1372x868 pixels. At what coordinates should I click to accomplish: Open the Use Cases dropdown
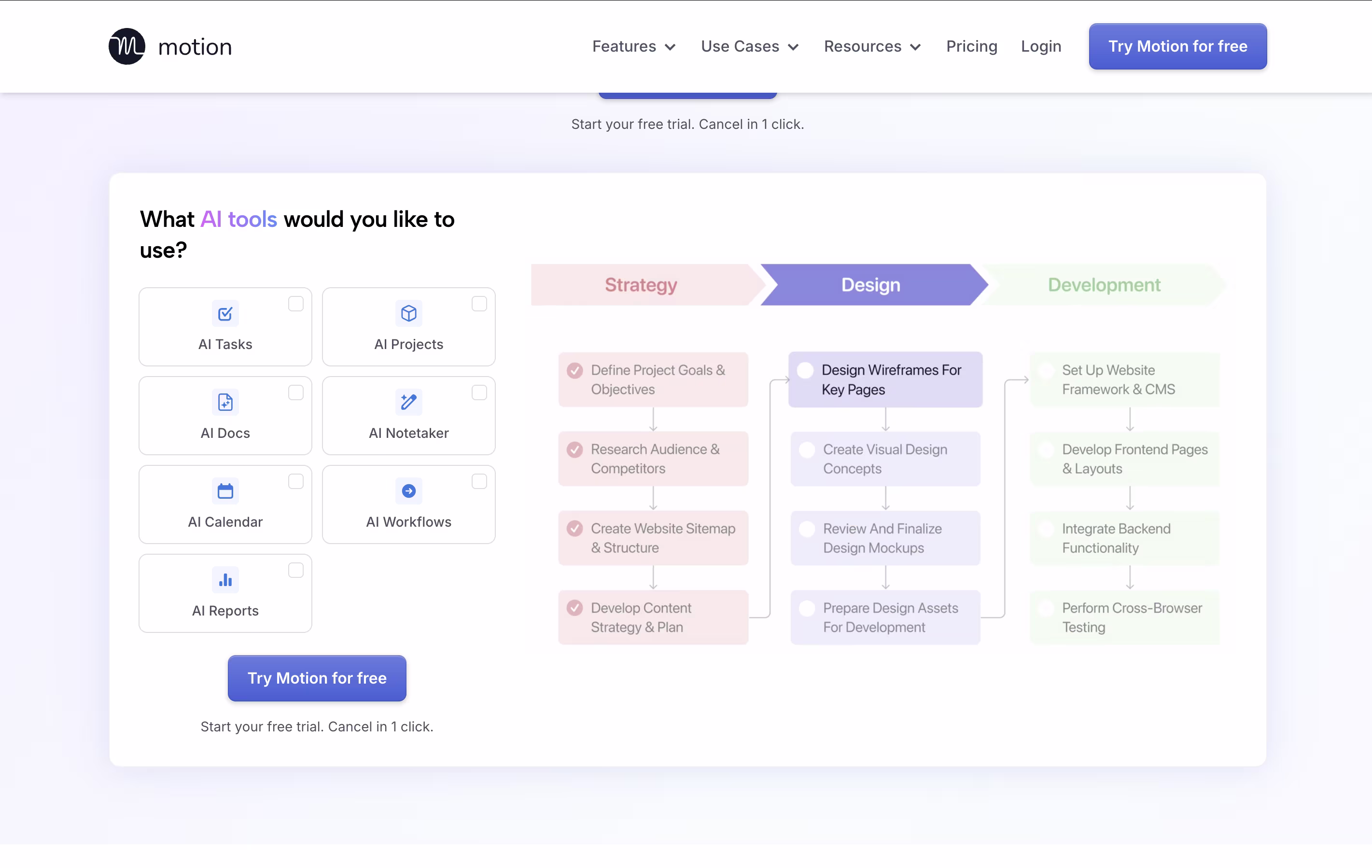coord(749,46)
